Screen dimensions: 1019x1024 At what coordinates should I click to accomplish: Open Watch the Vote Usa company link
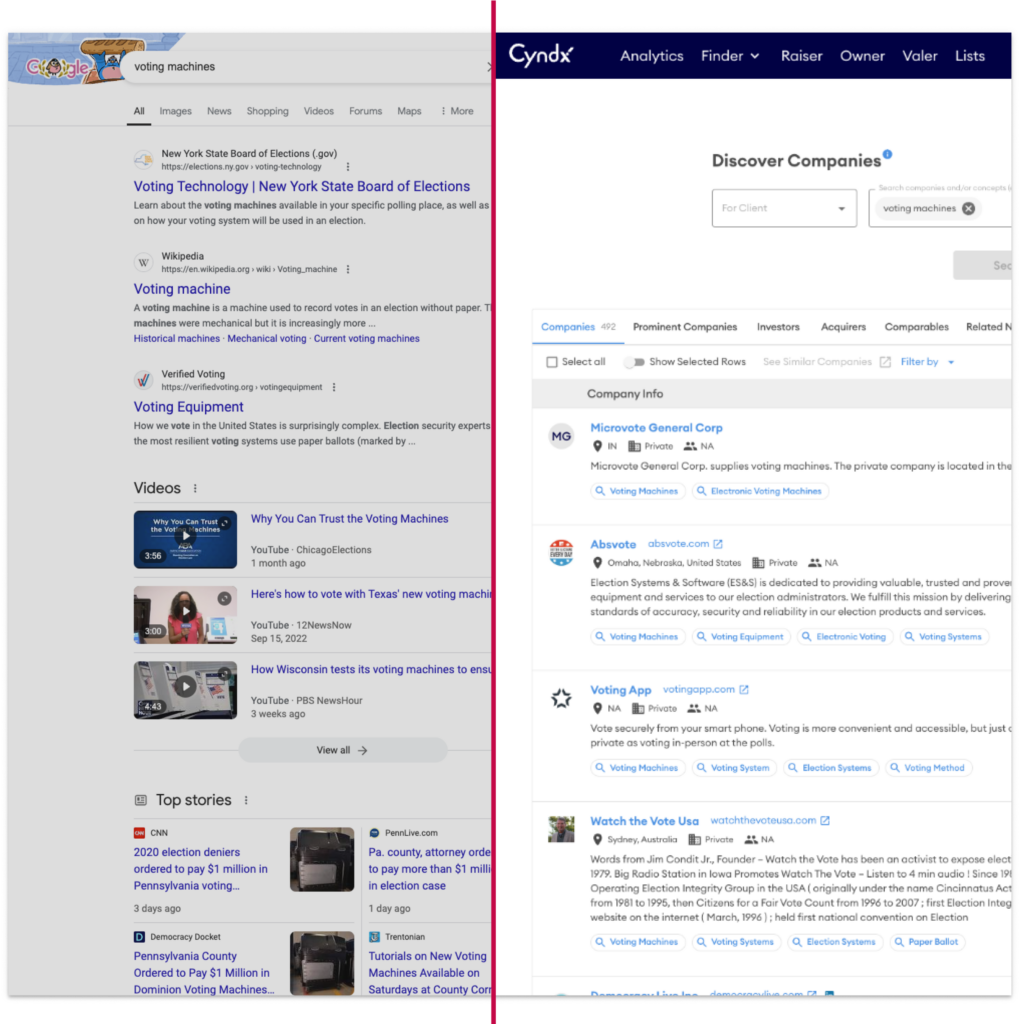(644, 821)
